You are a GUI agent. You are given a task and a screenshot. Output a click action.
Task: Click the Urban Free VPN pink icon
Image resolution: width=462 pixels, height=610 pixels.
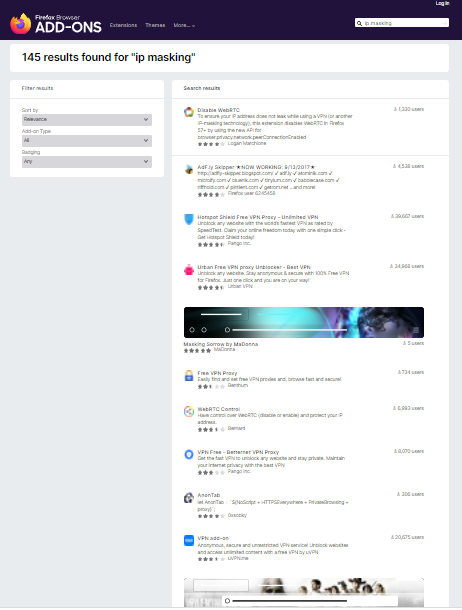pyautogui.click(x=189, y=269)
